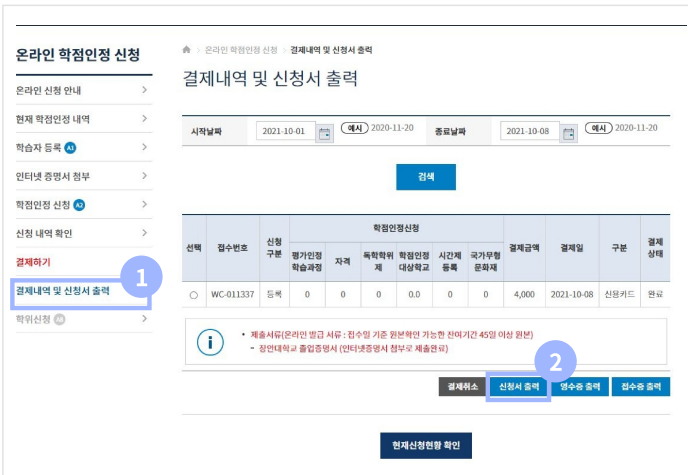The image size is (688, 475).
Task: Click the 온라인 학점인정 신청 sidebar title
Action: click(x=78, y=54)
